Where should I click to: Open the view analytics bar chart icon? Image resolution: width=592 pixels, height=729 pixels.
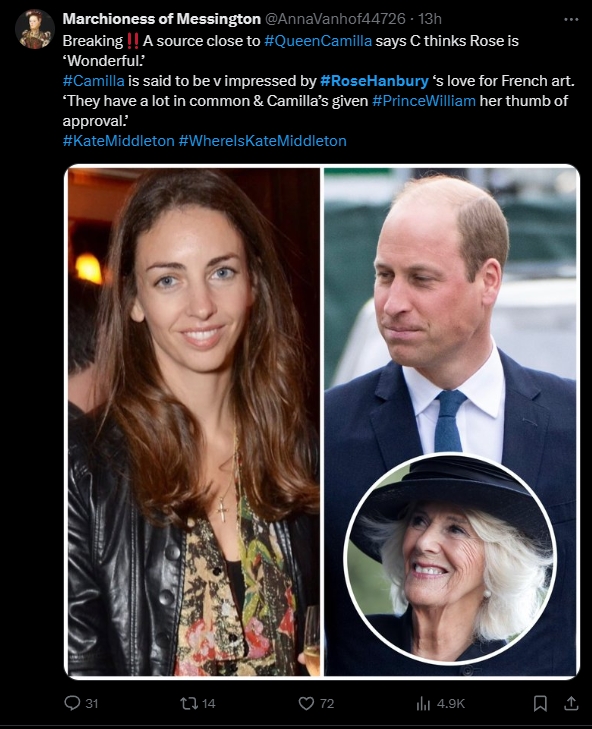click(423, 703)
